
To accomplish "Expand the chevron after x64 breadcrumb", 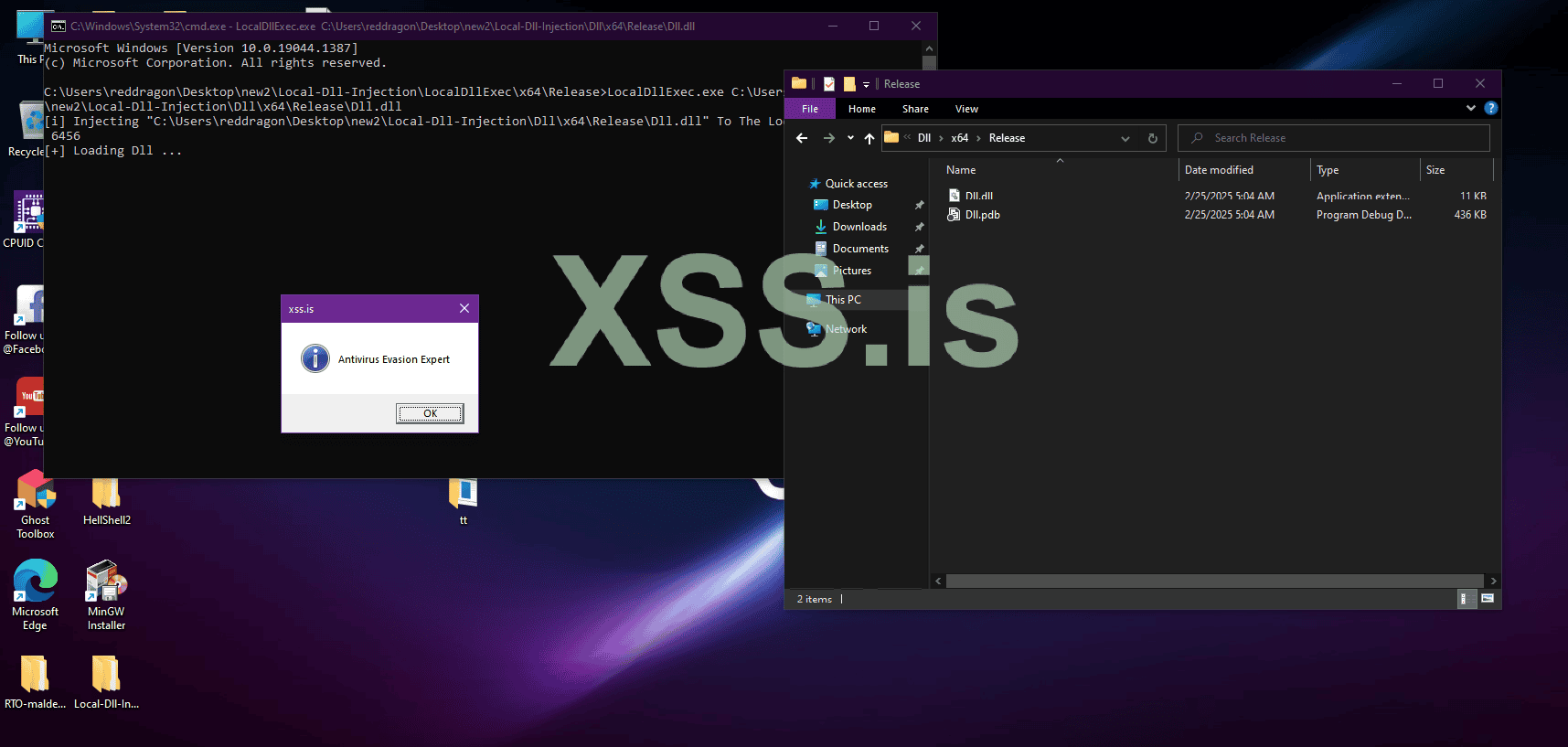I will point(978,139).
